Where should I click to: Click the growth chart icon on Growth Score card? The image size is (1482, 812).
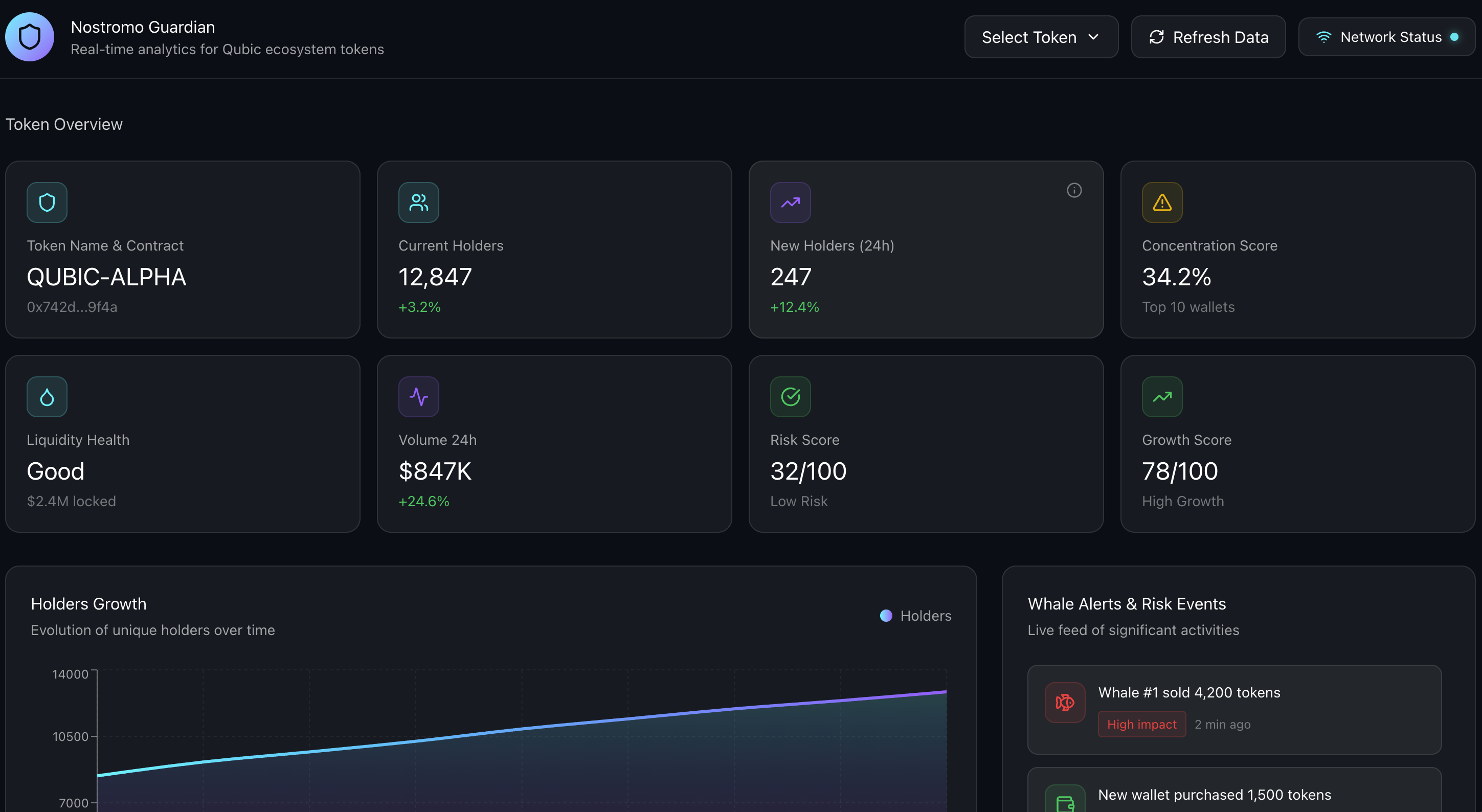click(1161, 396)
